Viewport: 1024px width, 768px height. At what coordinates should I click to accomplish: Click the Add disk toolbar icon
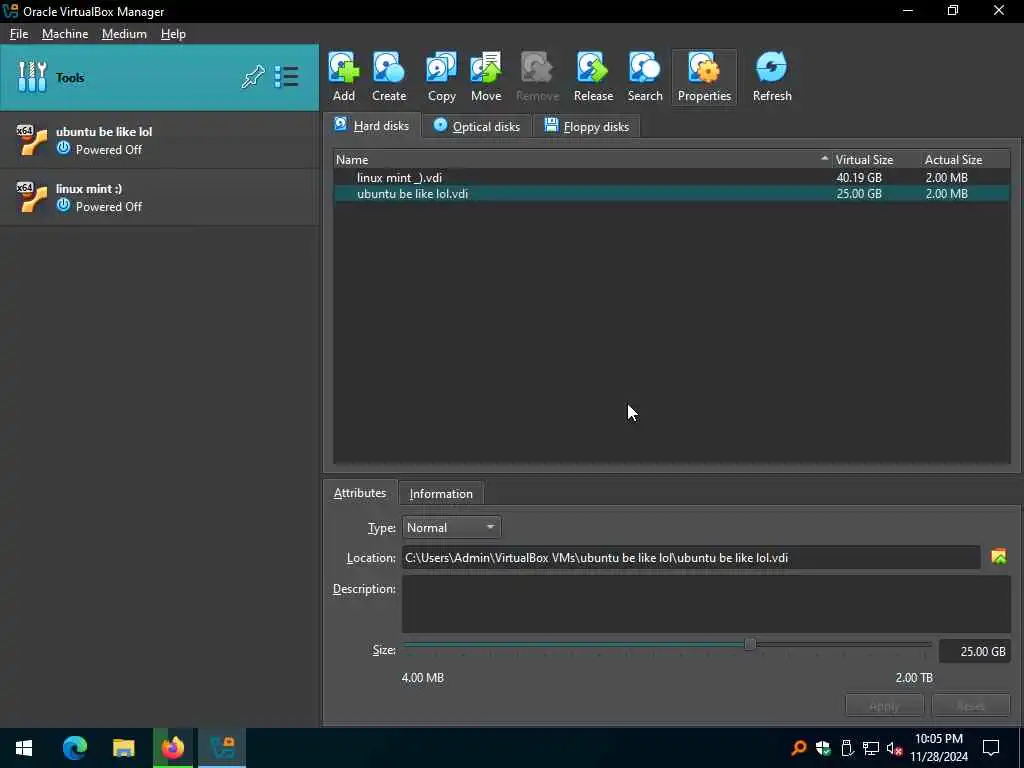[344, 77]
